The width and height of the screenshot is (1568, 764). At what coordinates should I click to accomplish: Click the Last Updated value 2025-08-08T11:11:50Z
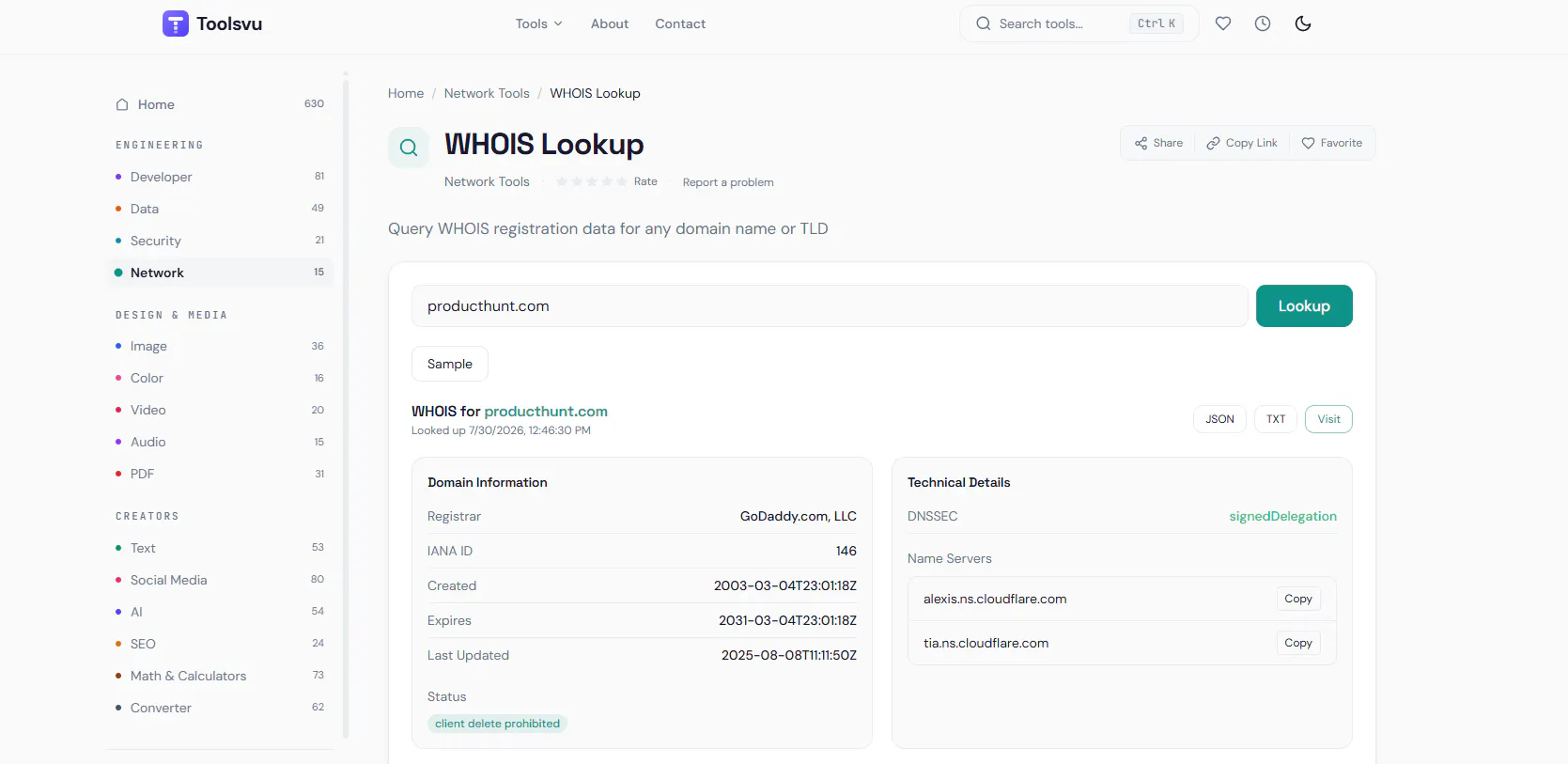(x=789, y=655)
